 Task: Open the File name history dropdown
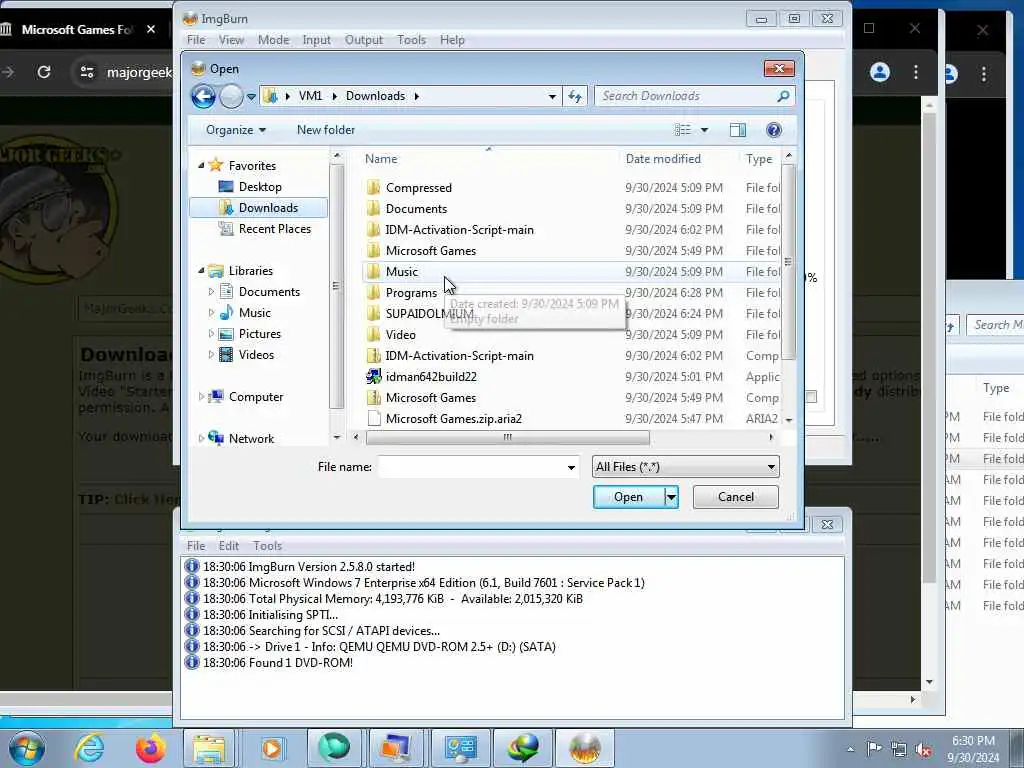[x=571, y=467]
